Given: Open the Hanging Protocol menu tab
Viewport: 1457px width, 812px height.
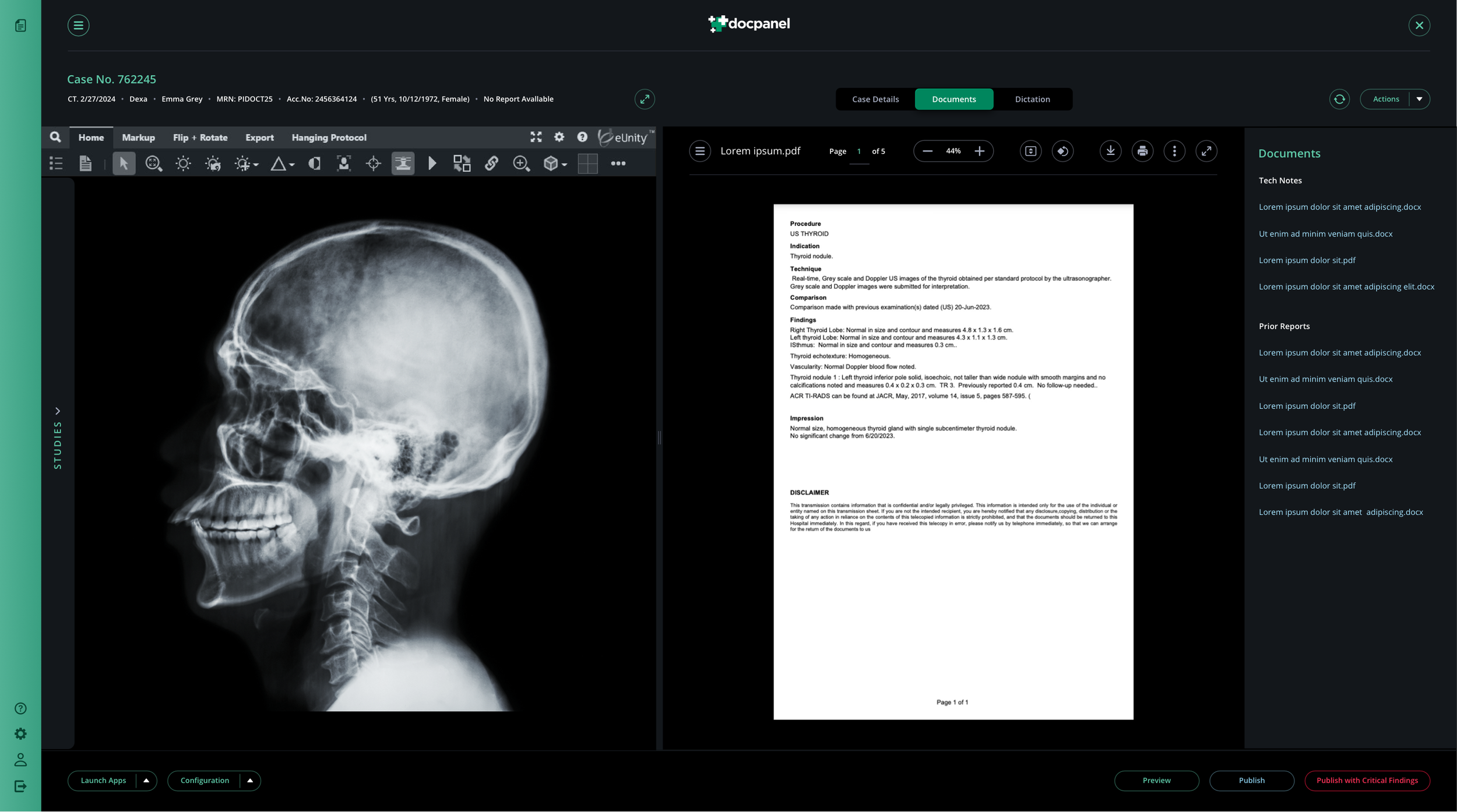Looking at the screenshot, I should pyautogui.click(x=329, y=137).
